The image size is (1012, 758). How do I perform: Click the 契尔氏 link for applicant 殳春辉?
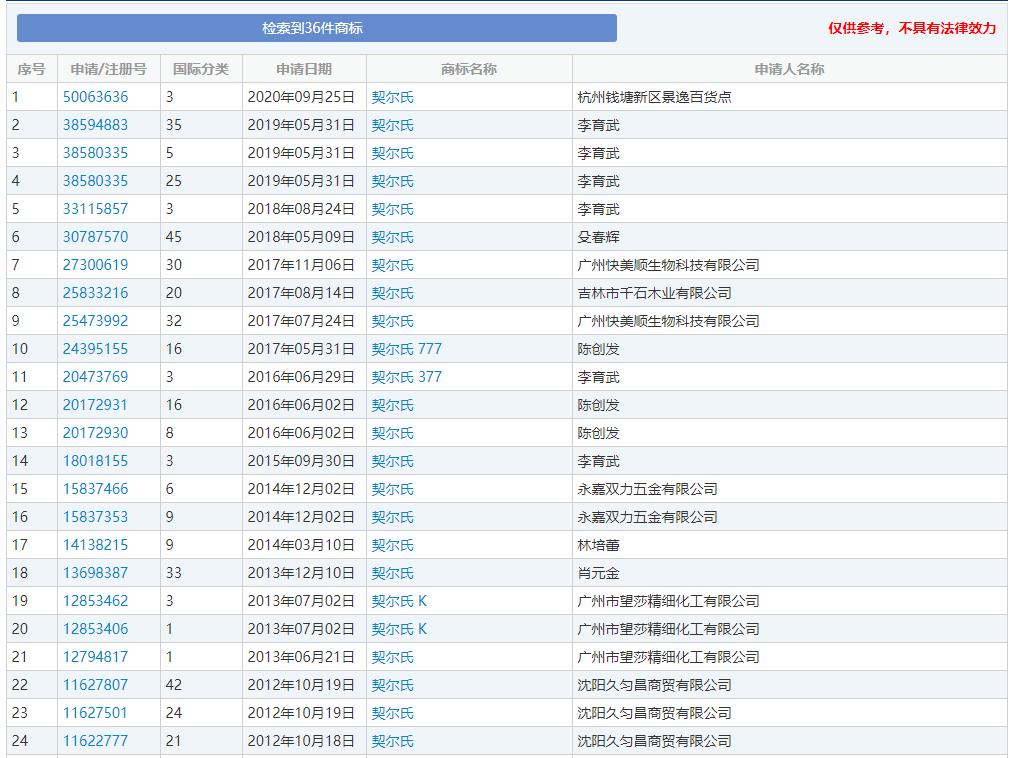point(390,237)
